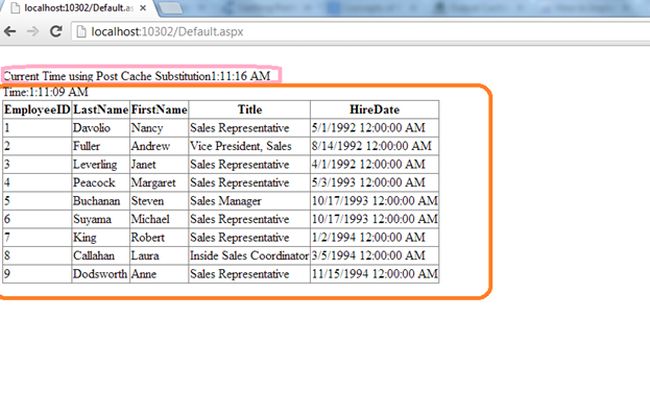650x393 pixels.
Task: Select the Buchanan last name cell
Action: [x=101, y=201]
